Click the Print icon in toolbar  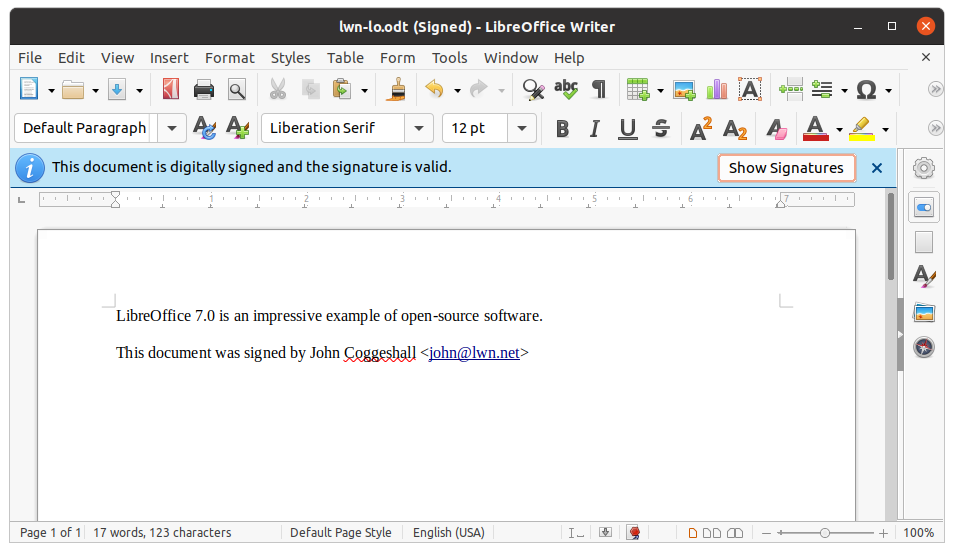click(204, 90)
